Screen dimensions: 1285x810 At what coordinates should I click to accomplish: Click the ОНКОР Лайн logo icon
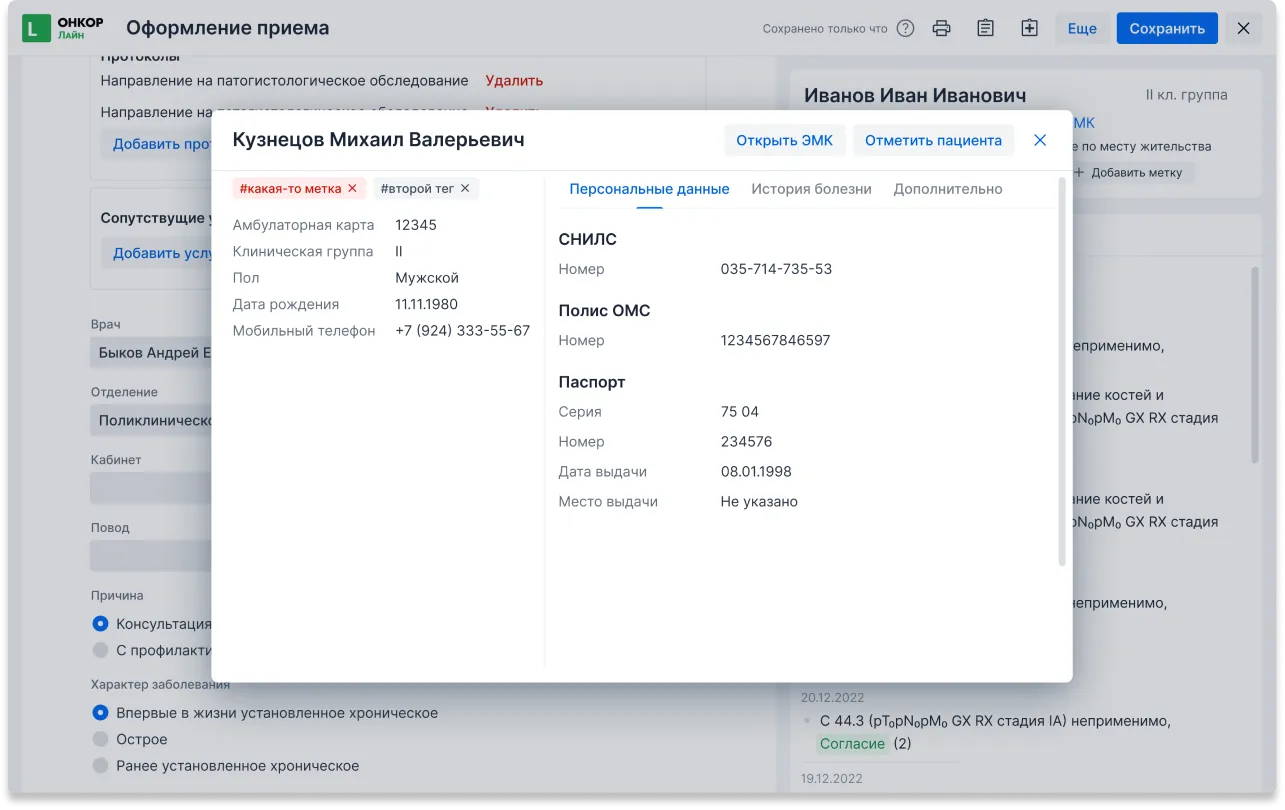[x=36, y=28]
